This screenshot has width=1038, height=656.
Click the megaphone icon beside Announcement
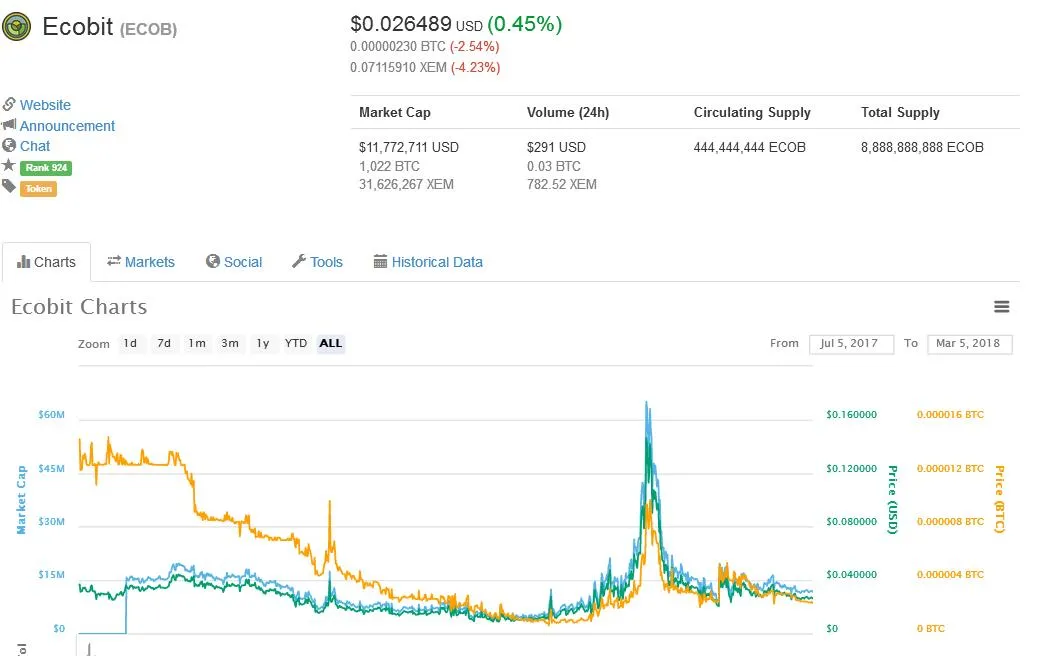(9, 124)
